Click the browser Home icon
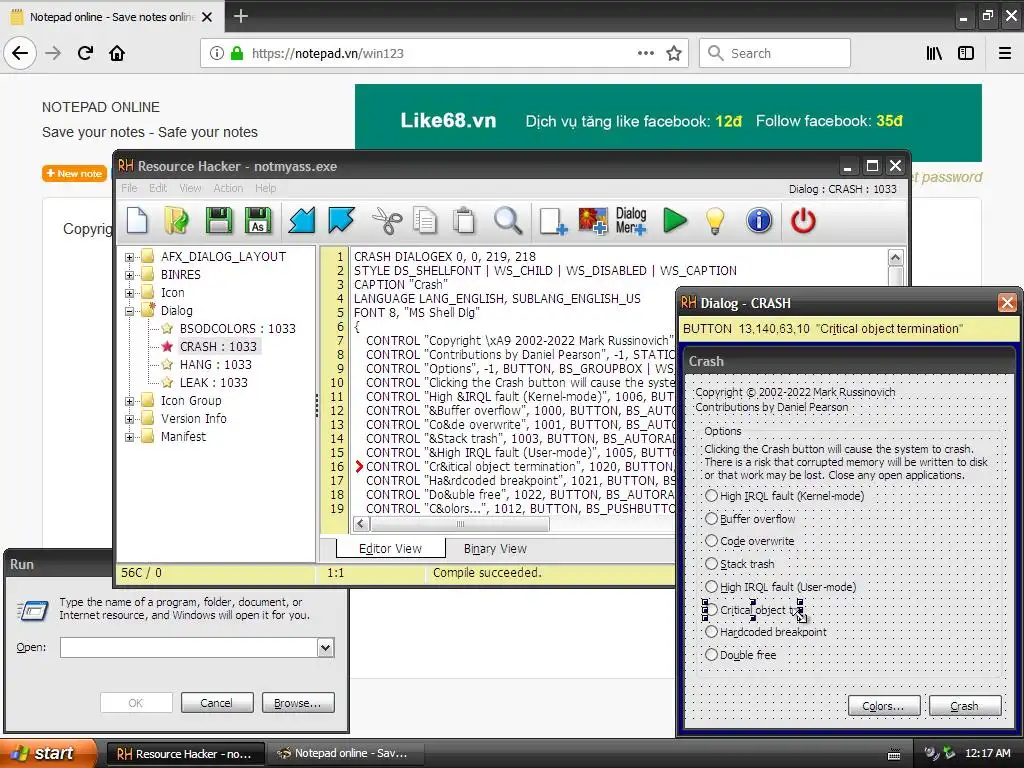Viewport: 1024px width, 768px height. [117, 53]
